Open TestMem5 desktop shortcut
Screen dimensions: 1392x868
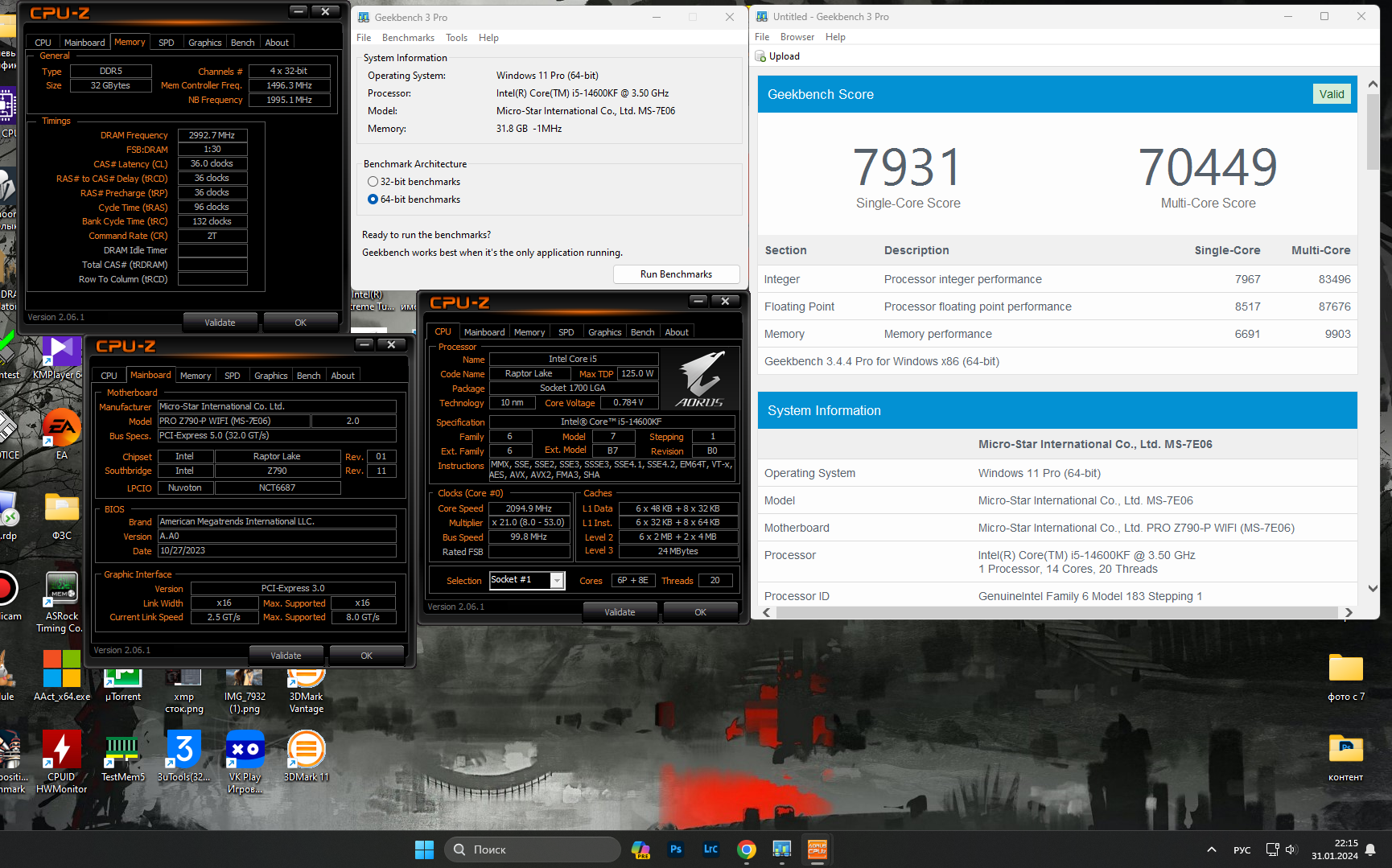click(x=122, y=756)
